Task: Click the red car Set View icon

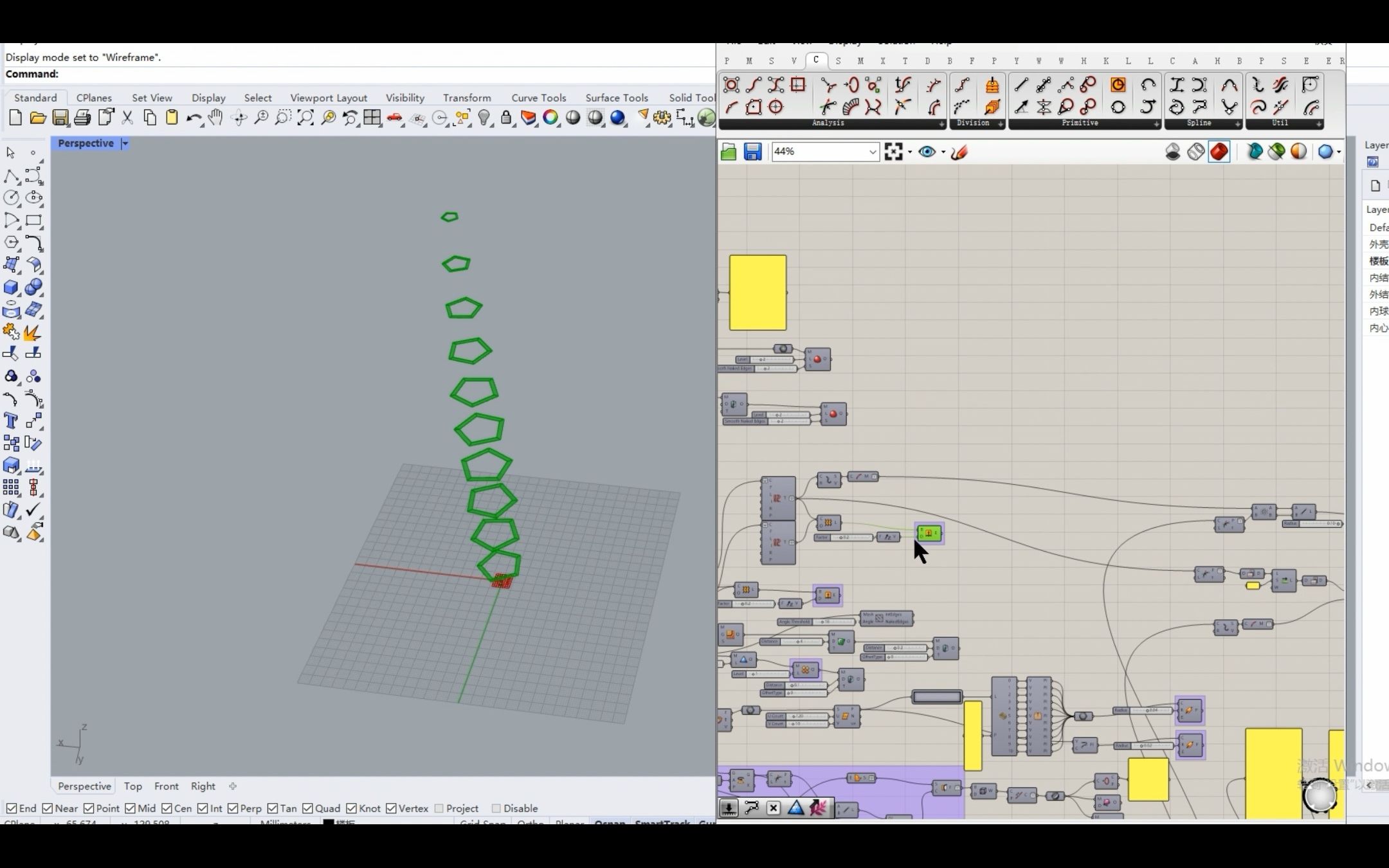Action: click(395, 118)
